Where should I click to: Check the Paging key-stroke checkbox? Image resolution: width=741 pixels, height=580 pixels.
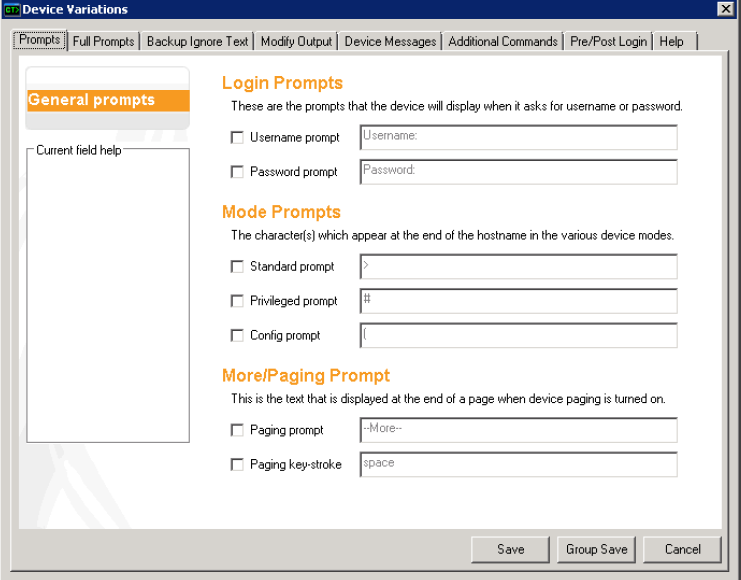coord(237,465)
